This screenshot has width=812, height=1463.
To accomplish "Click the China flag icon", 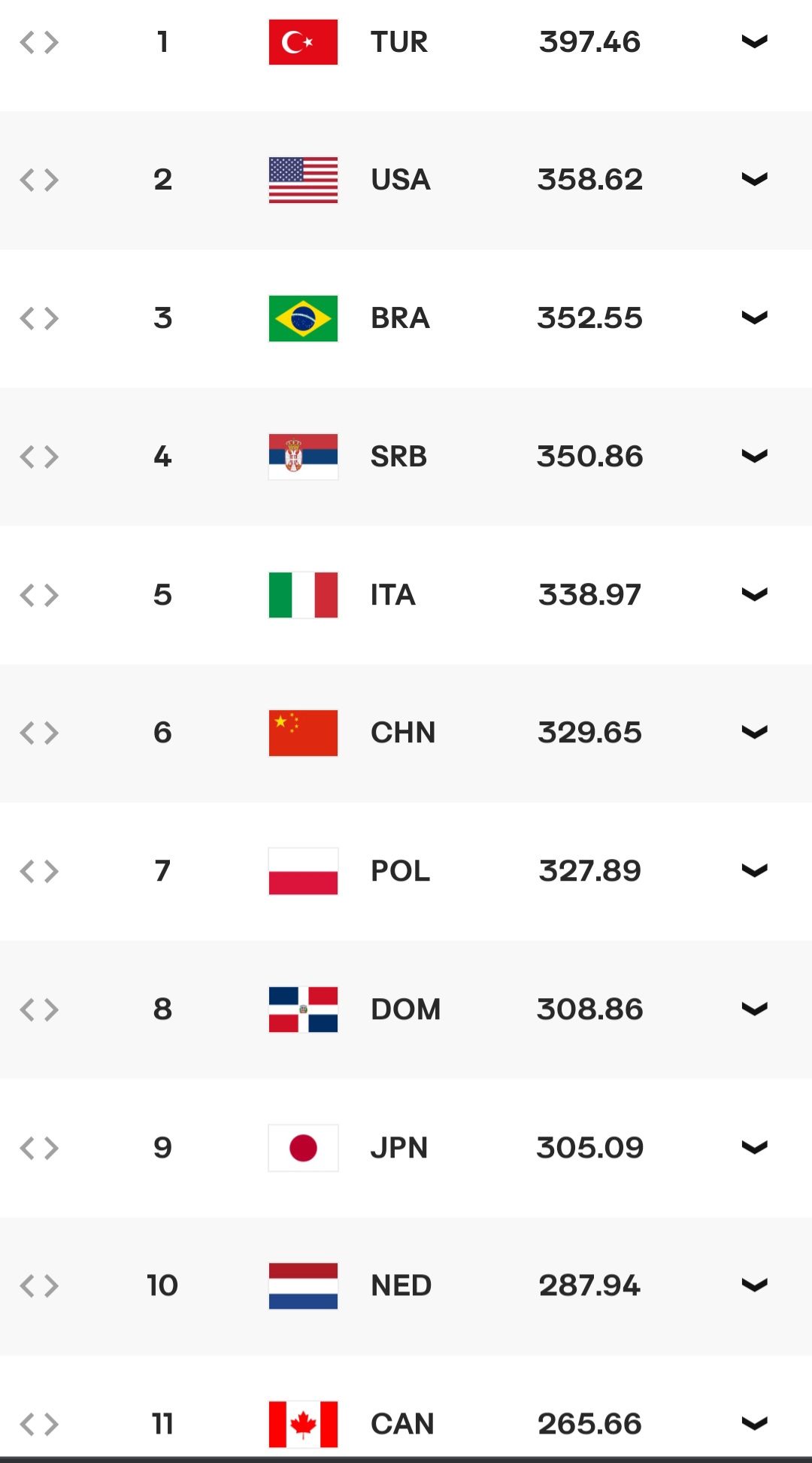I will (303, 733).
